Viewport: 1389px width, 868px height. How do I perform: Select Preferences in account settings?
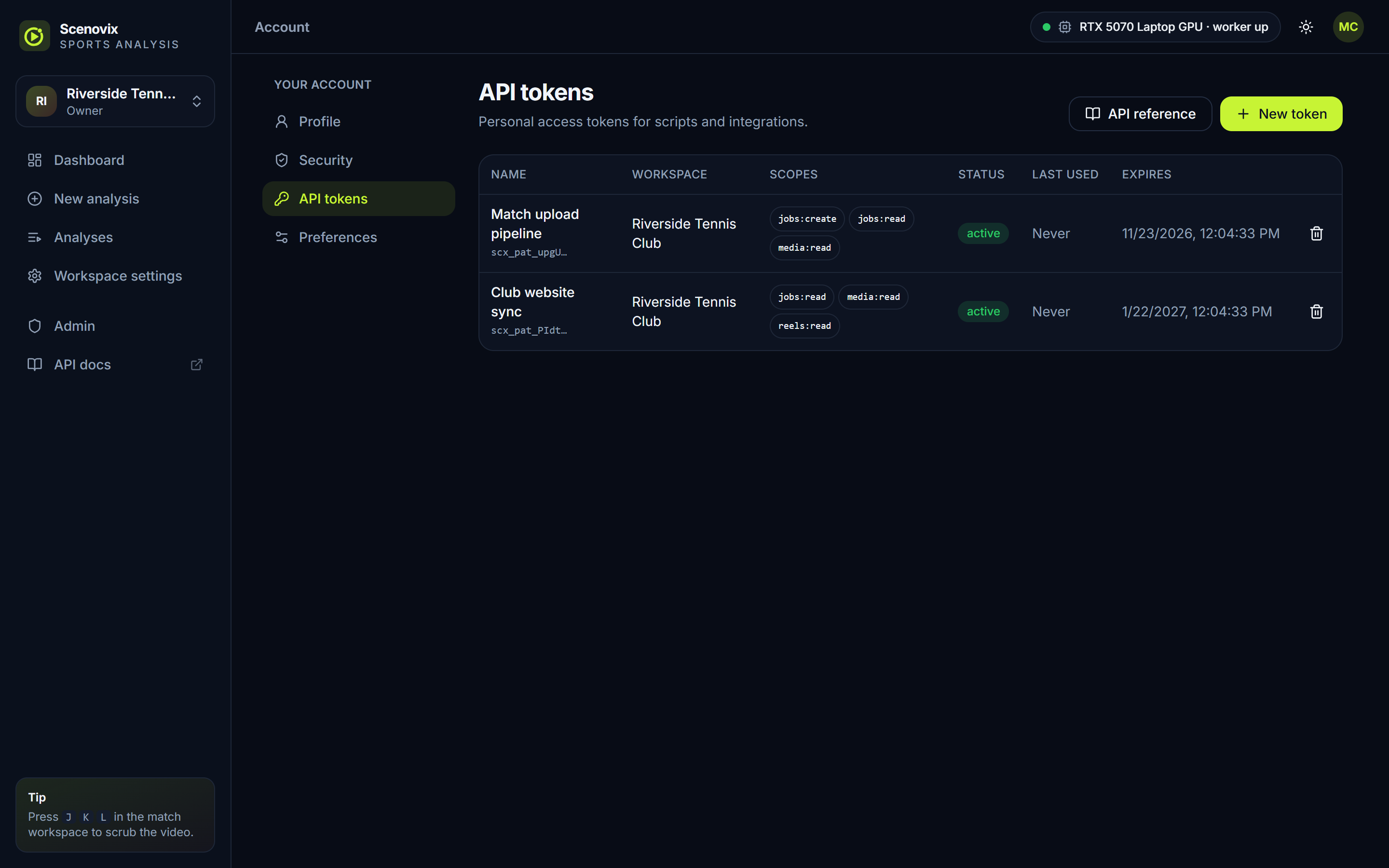click(359, 237)
